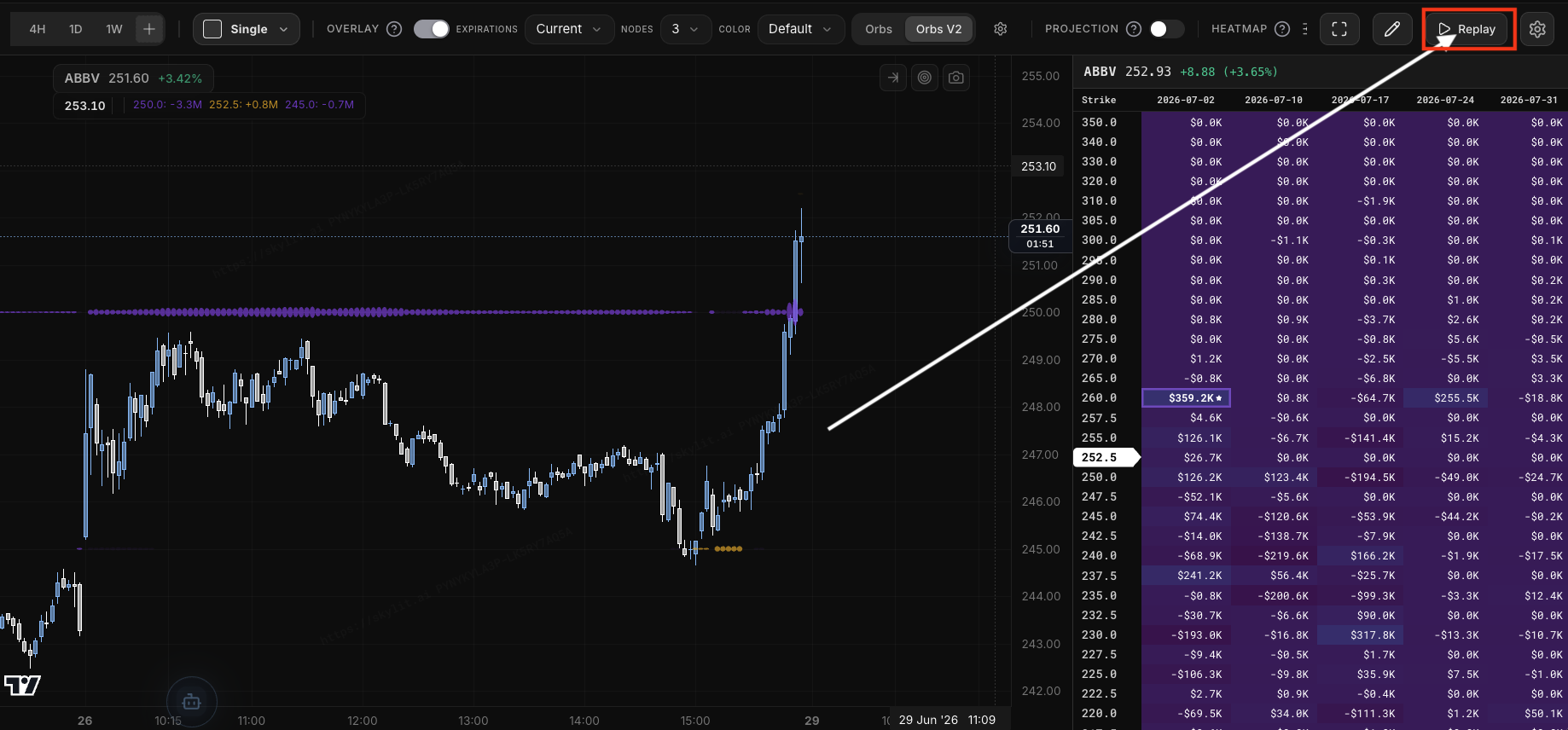Viewport: 1568px width, 730px height.
Task: Select the $241.2K cell in the 237.5 row
Action: pos(1186,576)
